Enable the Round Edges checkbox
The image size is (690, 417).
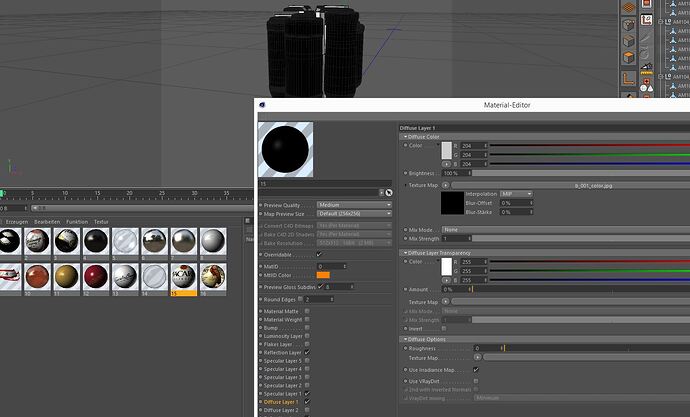[x=300, y=299]
